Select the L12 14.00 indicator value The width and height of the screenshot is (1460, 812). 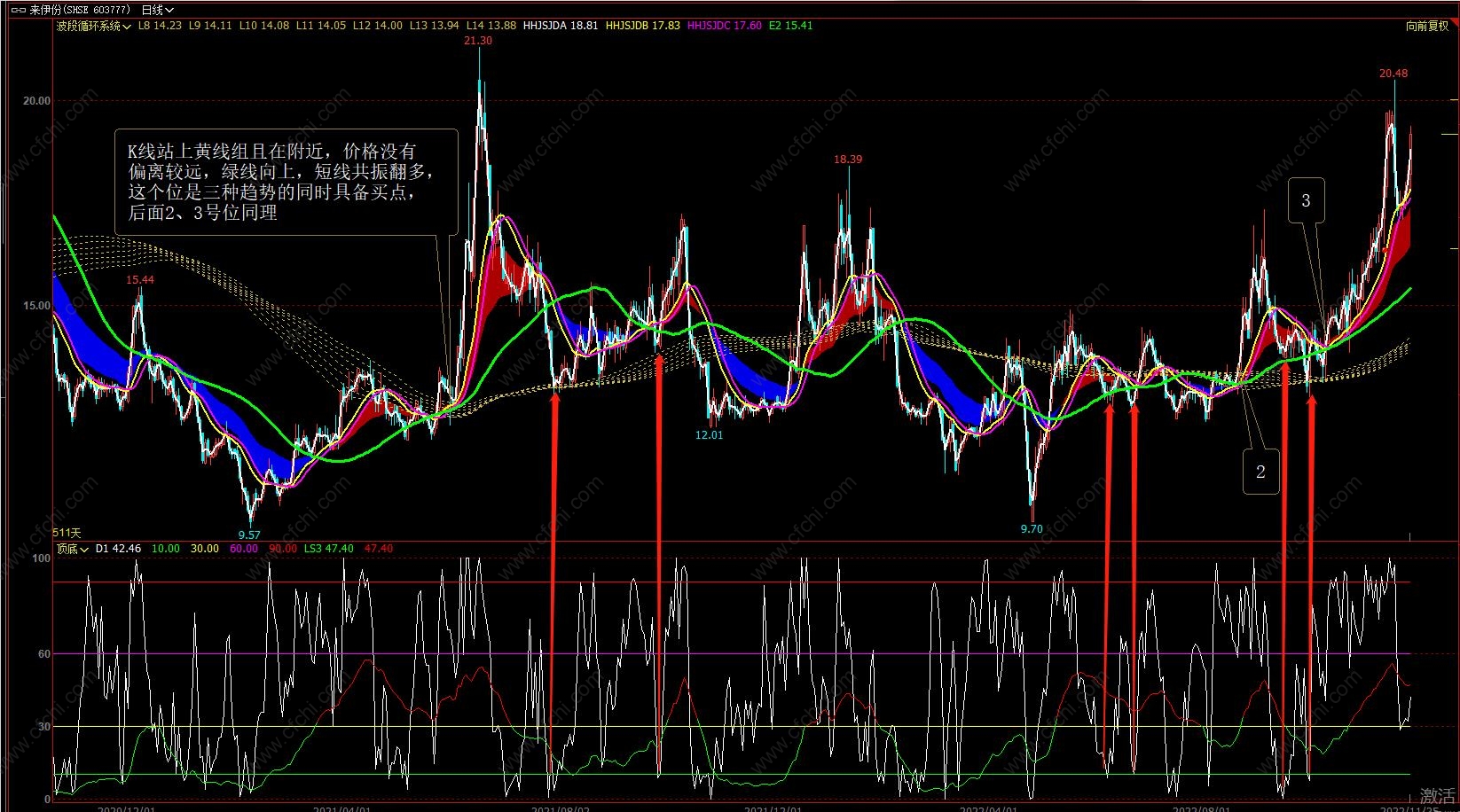click(378, 26)
